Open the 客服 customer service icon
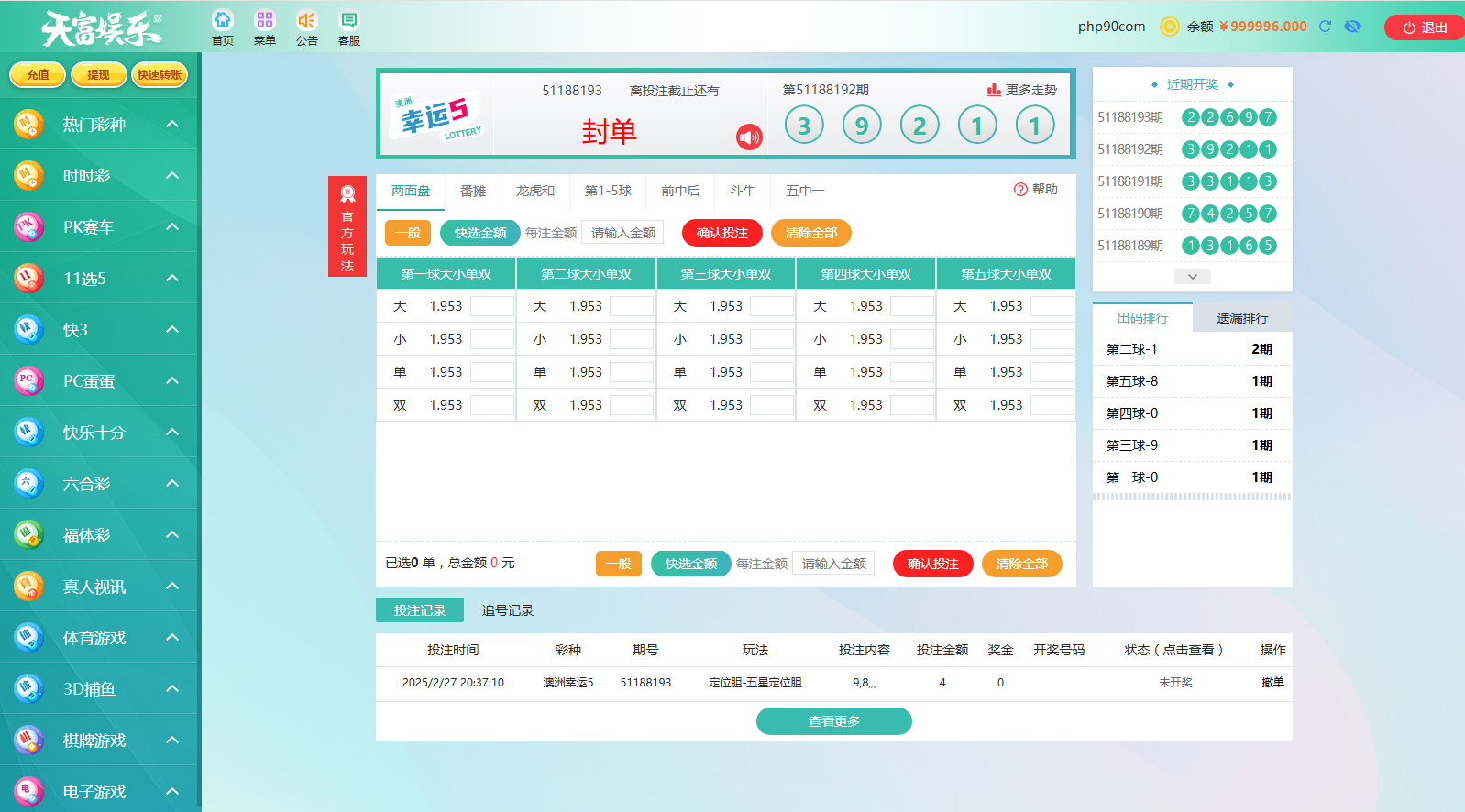1465x812 pixels. point(349,20)
